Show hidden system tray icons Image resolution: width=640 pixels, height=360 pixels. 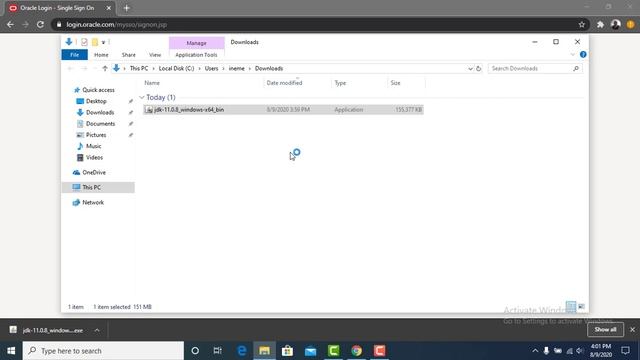click(535, 351)
